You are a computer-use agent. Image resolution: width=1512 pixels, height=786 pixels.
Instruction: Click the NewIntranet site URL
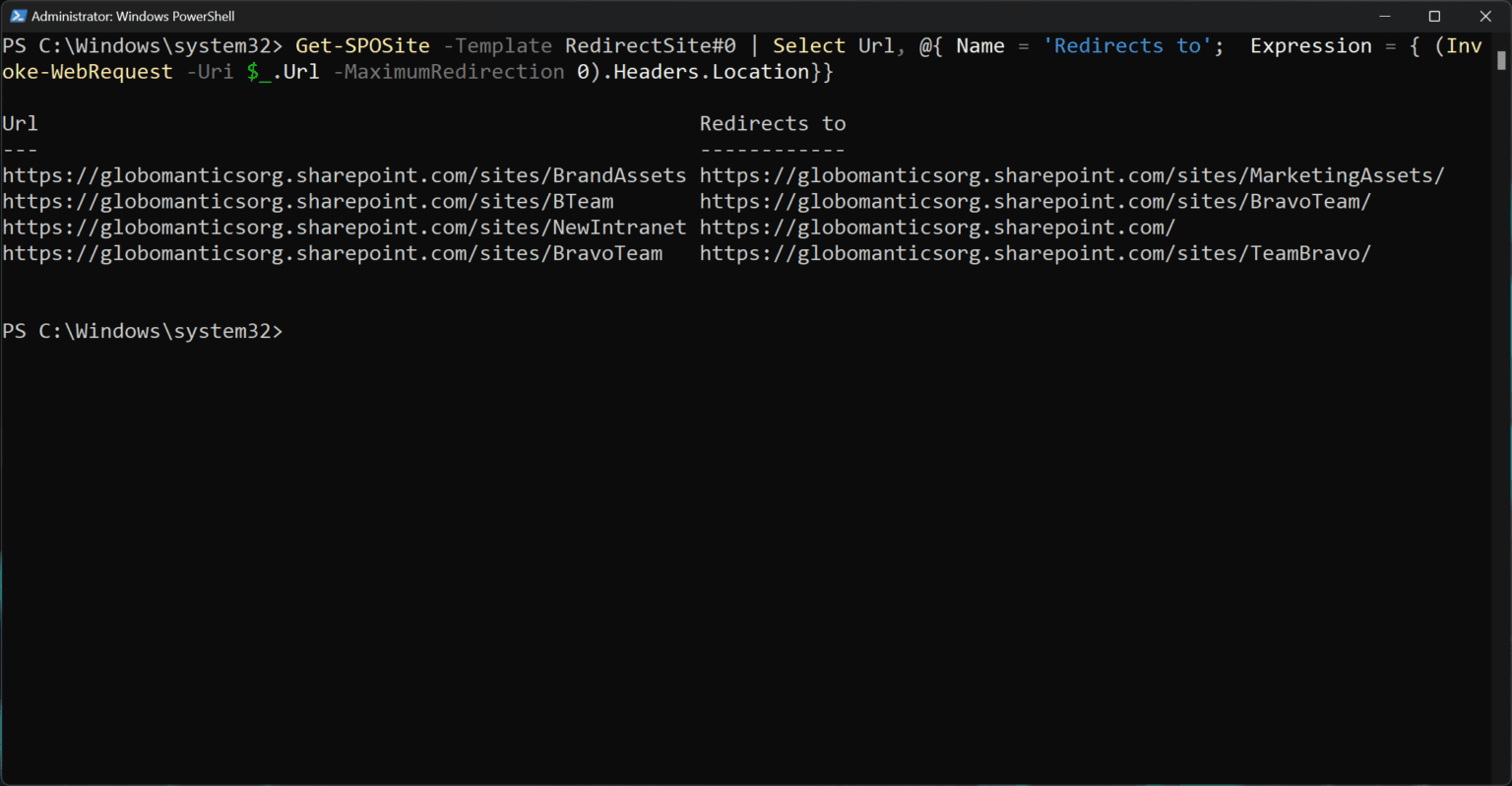(x=344, y=228)
